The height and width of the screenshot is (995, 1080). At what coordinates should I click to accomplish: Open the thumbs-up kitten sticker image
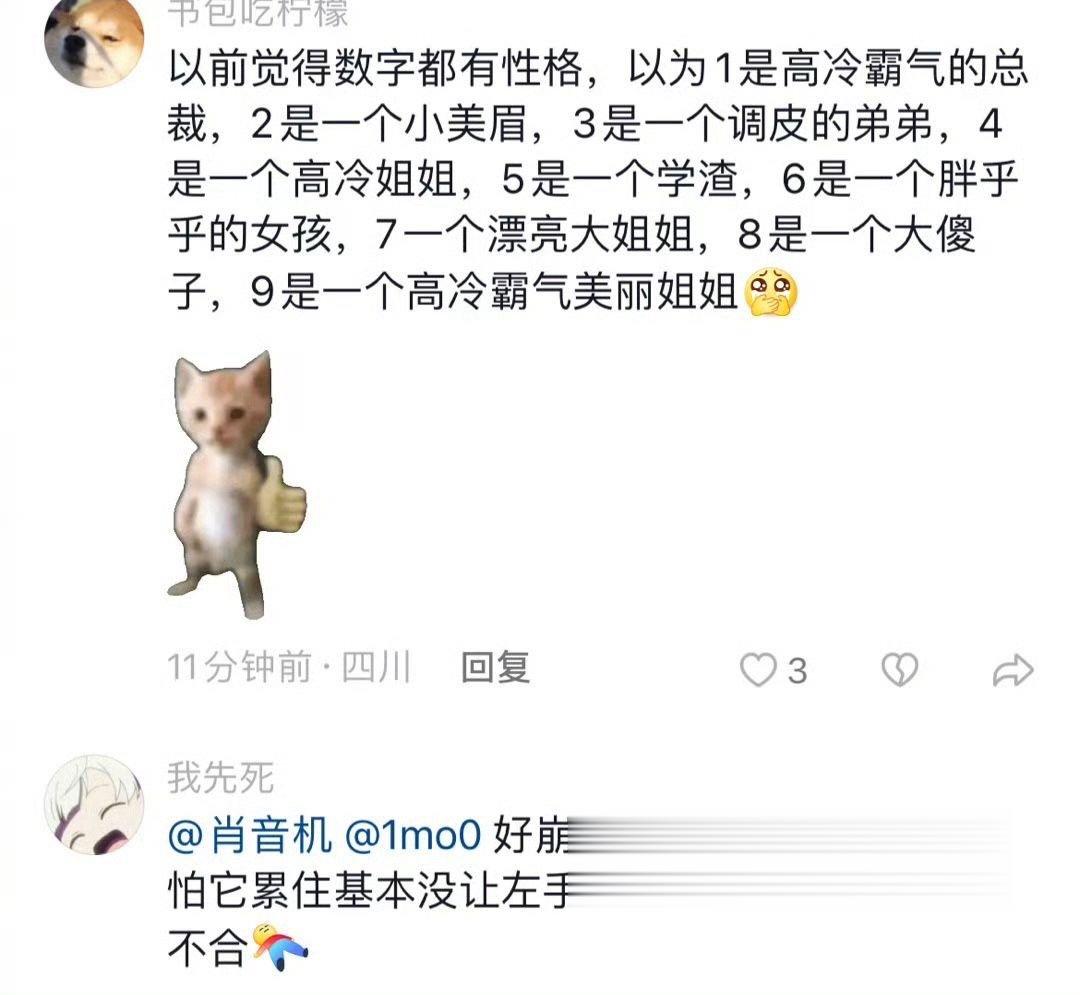(238, 485)
